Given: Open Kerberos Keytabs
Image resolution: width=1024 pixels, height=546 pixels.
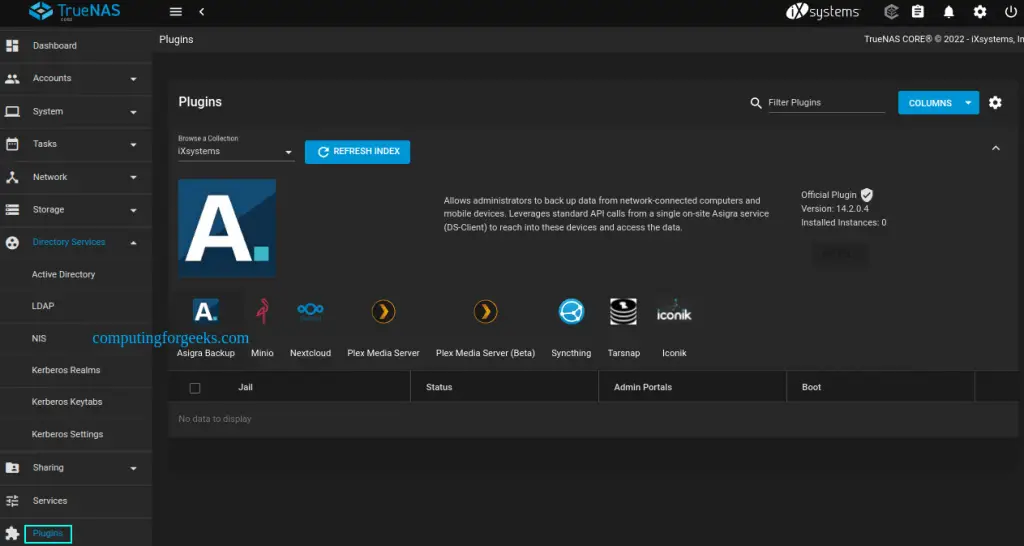Looking at the screenshot, I should (x=67, y=402).
